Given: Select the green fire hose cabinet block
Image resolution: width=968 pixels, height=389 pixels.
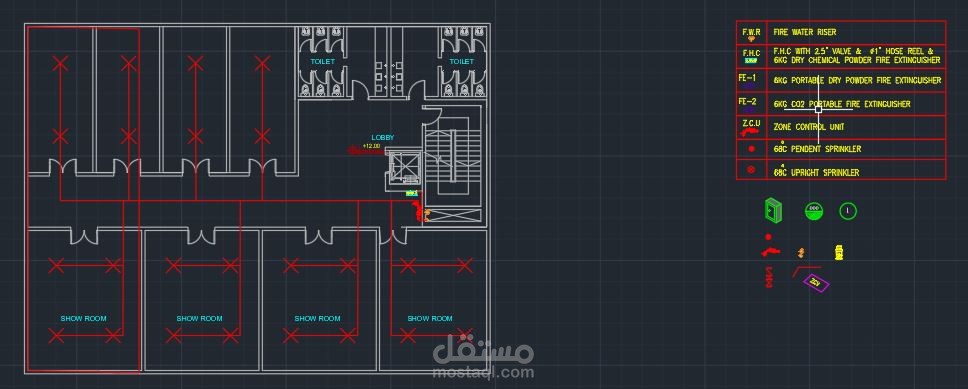Looking at the screenshot, I should tap(773, 211).
